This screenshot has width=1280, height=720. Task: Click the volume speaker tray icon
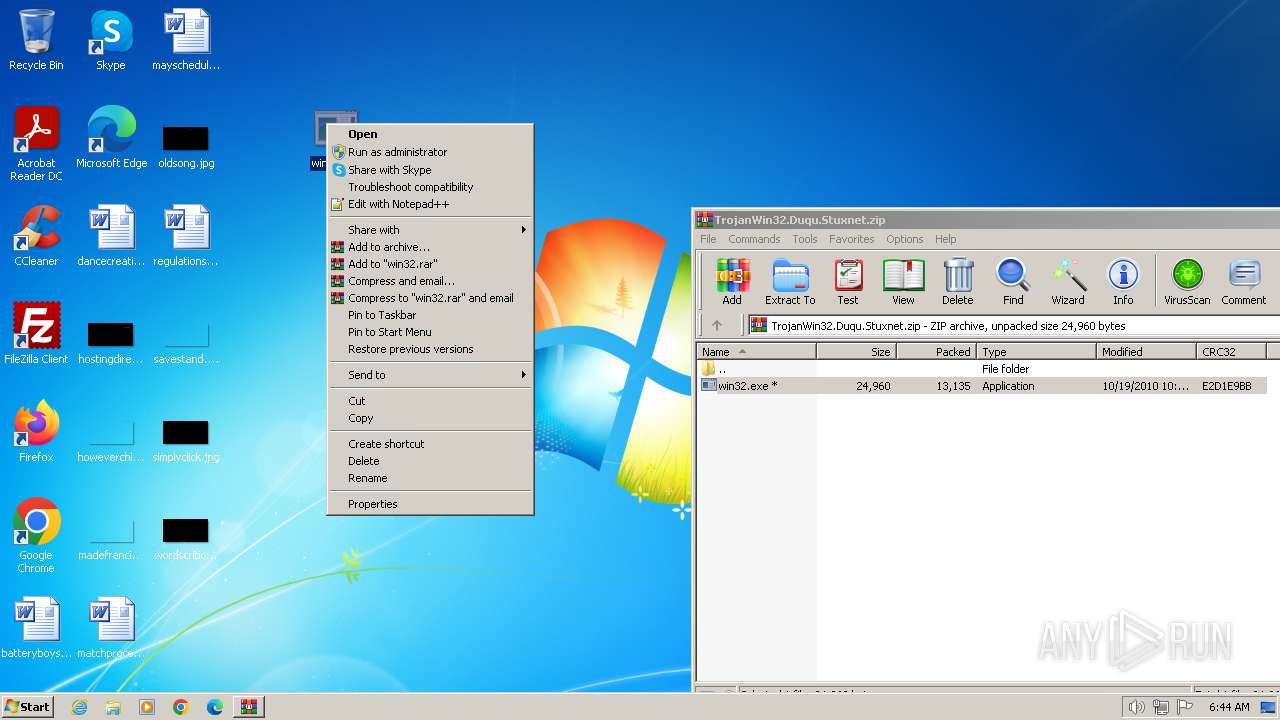pos(1136,707)
